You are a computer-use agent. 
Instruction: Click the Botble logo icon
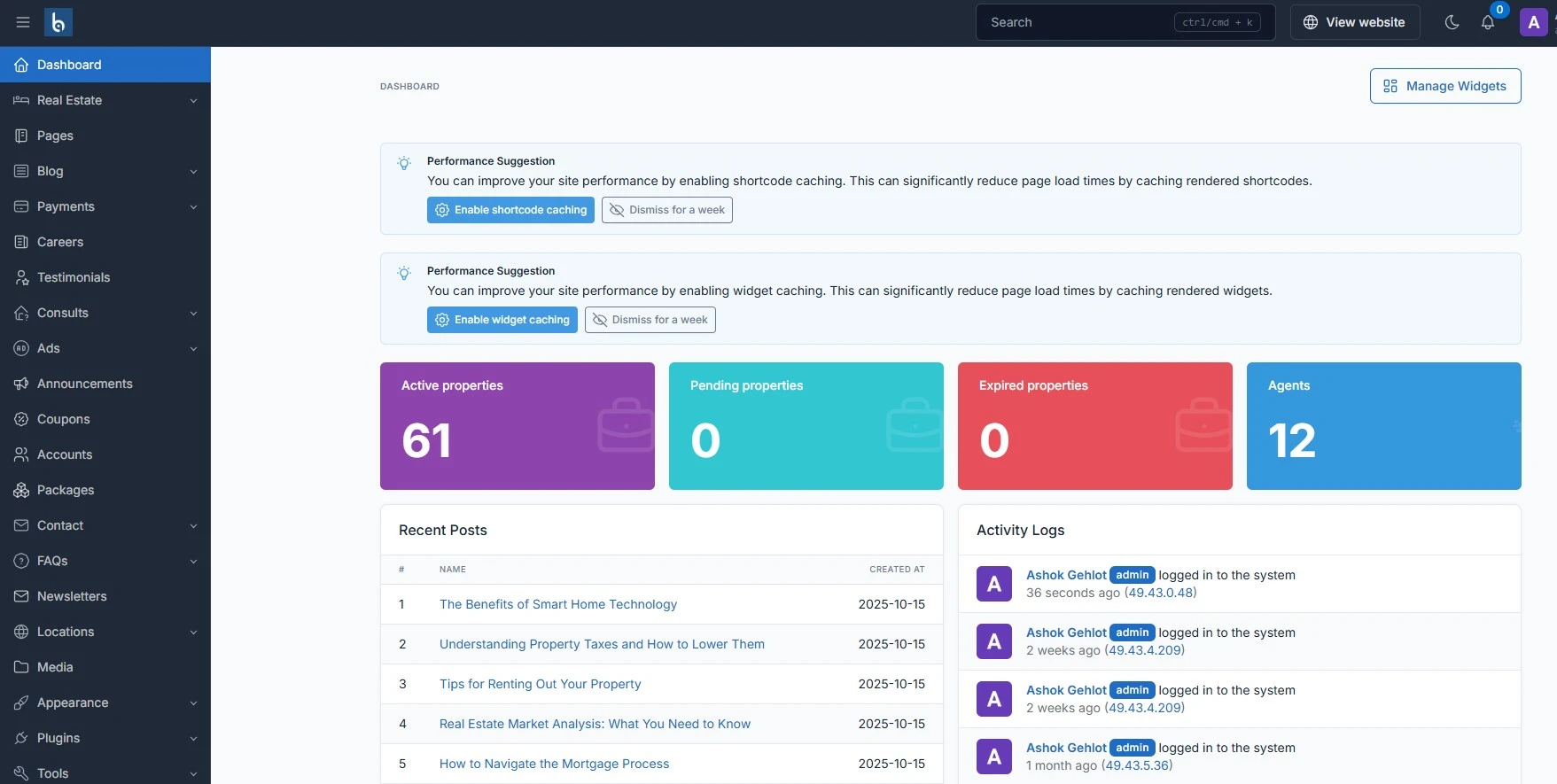(x=58, y=22)
